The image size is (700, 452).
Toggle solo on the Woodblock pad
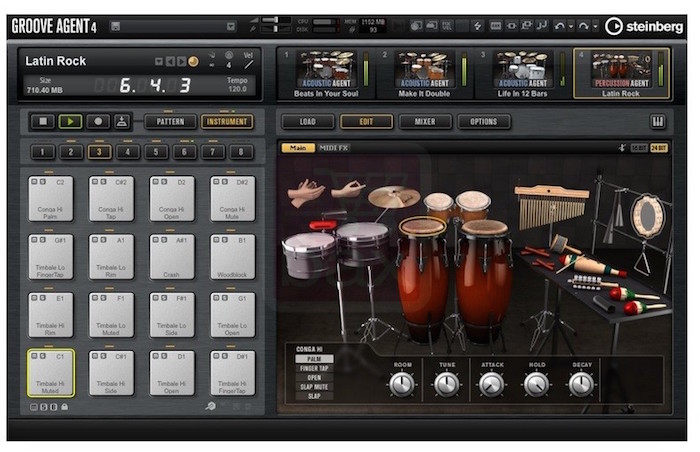225,240
